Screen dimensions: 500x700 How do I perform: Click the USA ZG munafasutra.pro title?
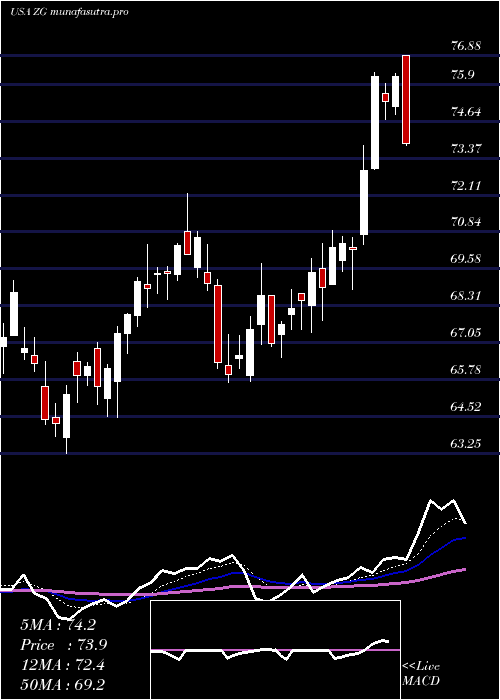click(x=69, y=12)
